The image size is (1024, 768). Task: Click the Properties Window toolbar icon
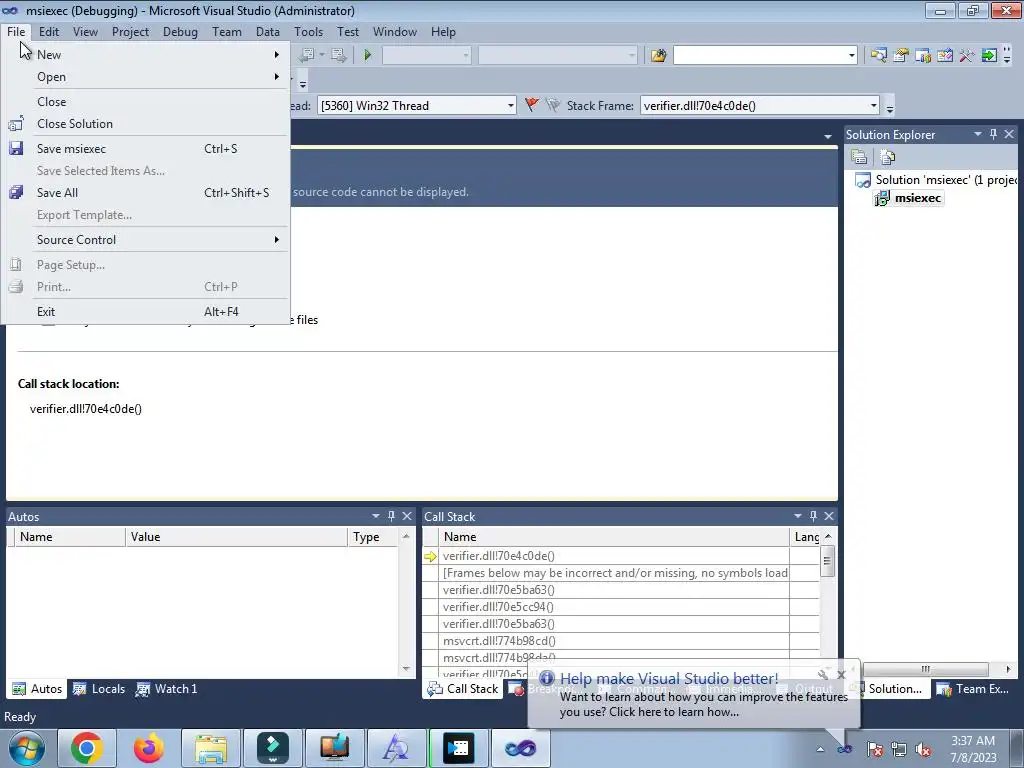click(901, 56)
